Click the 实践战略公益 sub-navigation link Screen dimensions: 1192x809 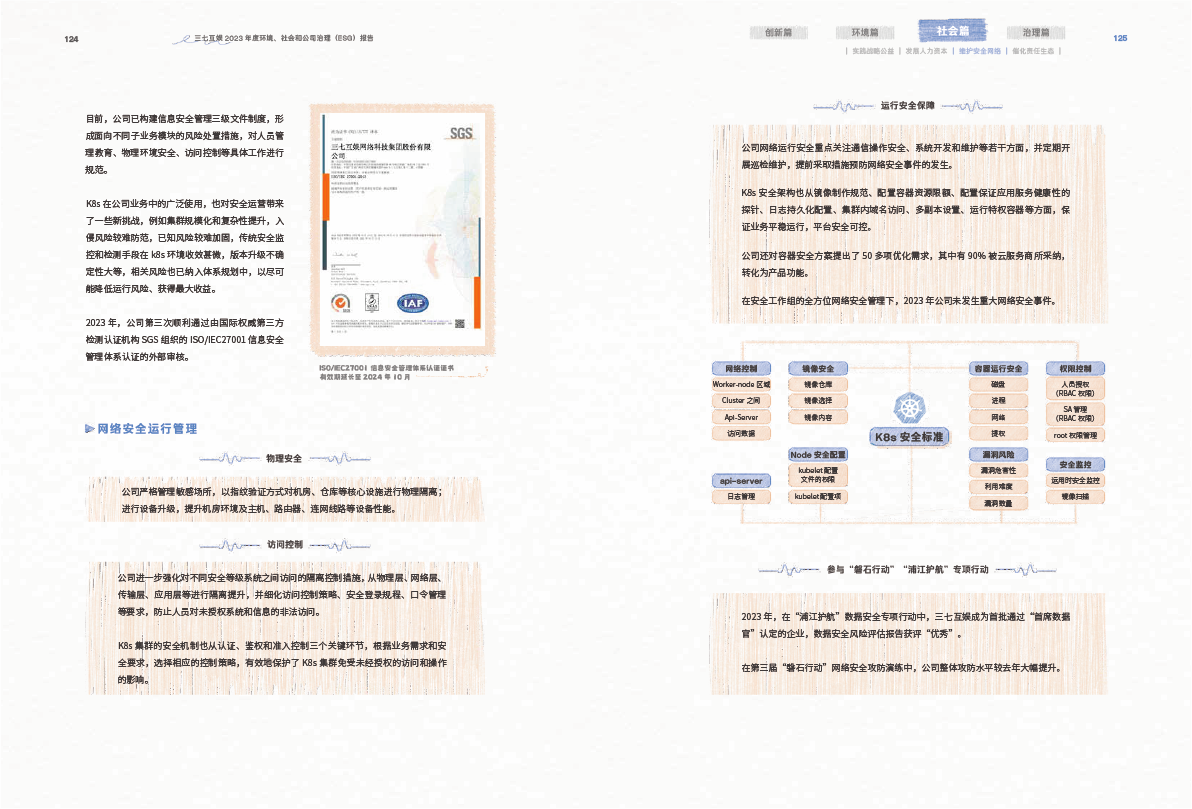872,50
